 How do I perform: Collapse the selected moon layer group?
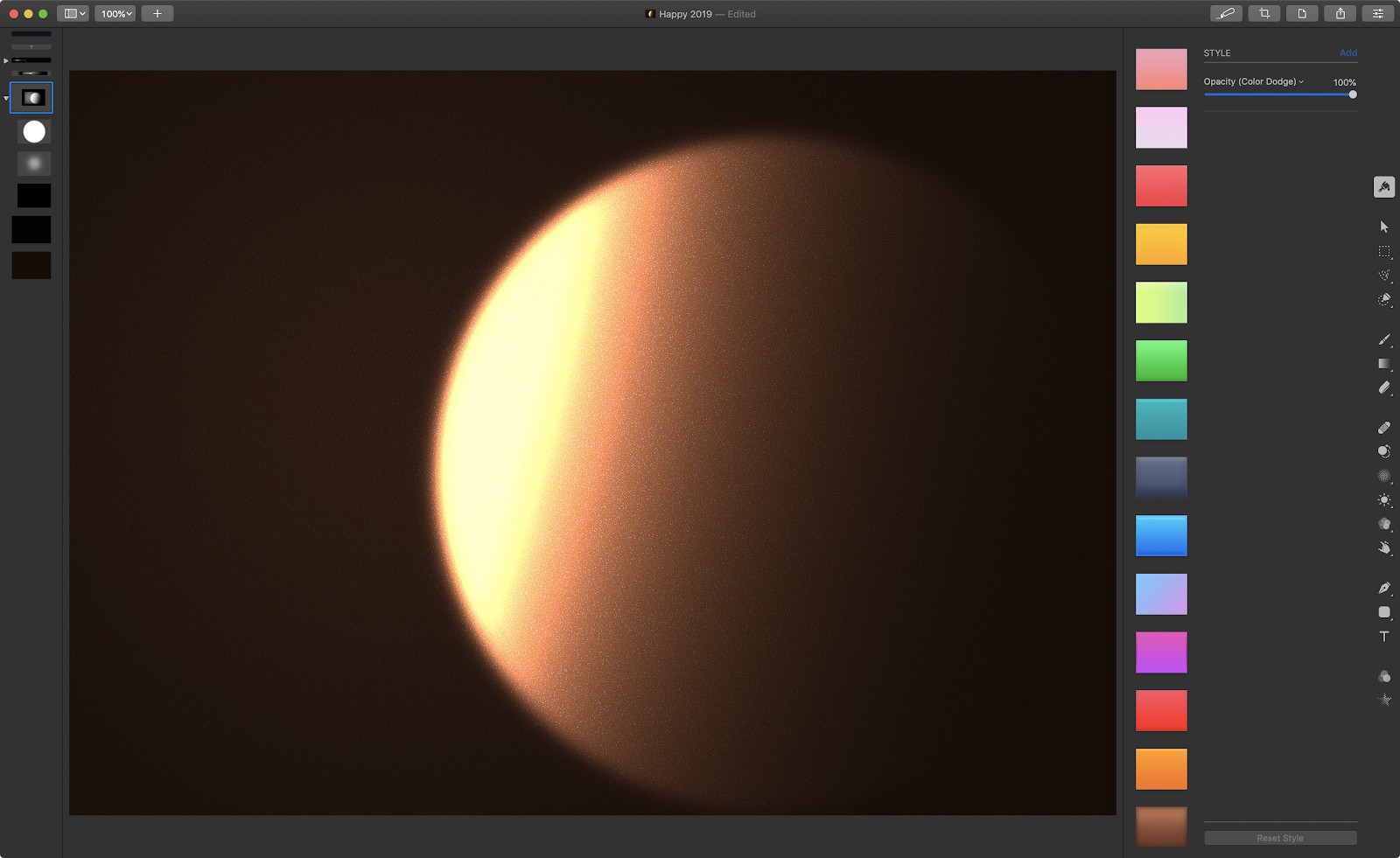pyautogui.click(x=6, y=98)
